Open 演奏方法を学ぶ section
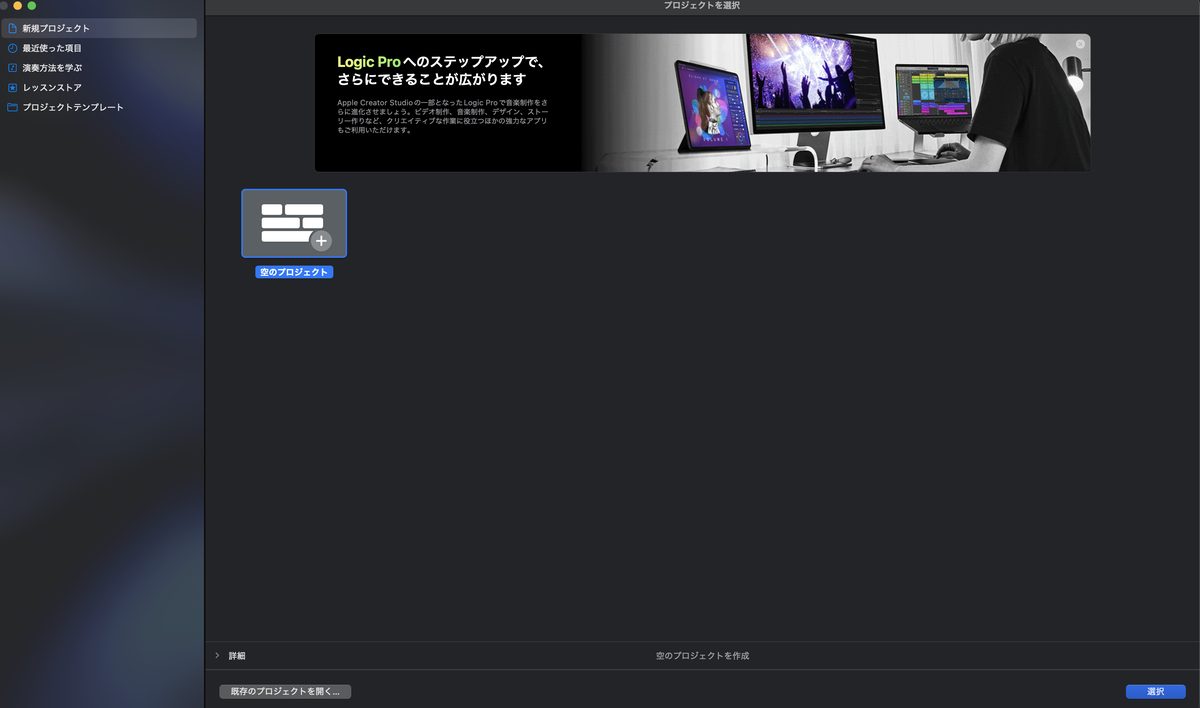 click(99, 68)
